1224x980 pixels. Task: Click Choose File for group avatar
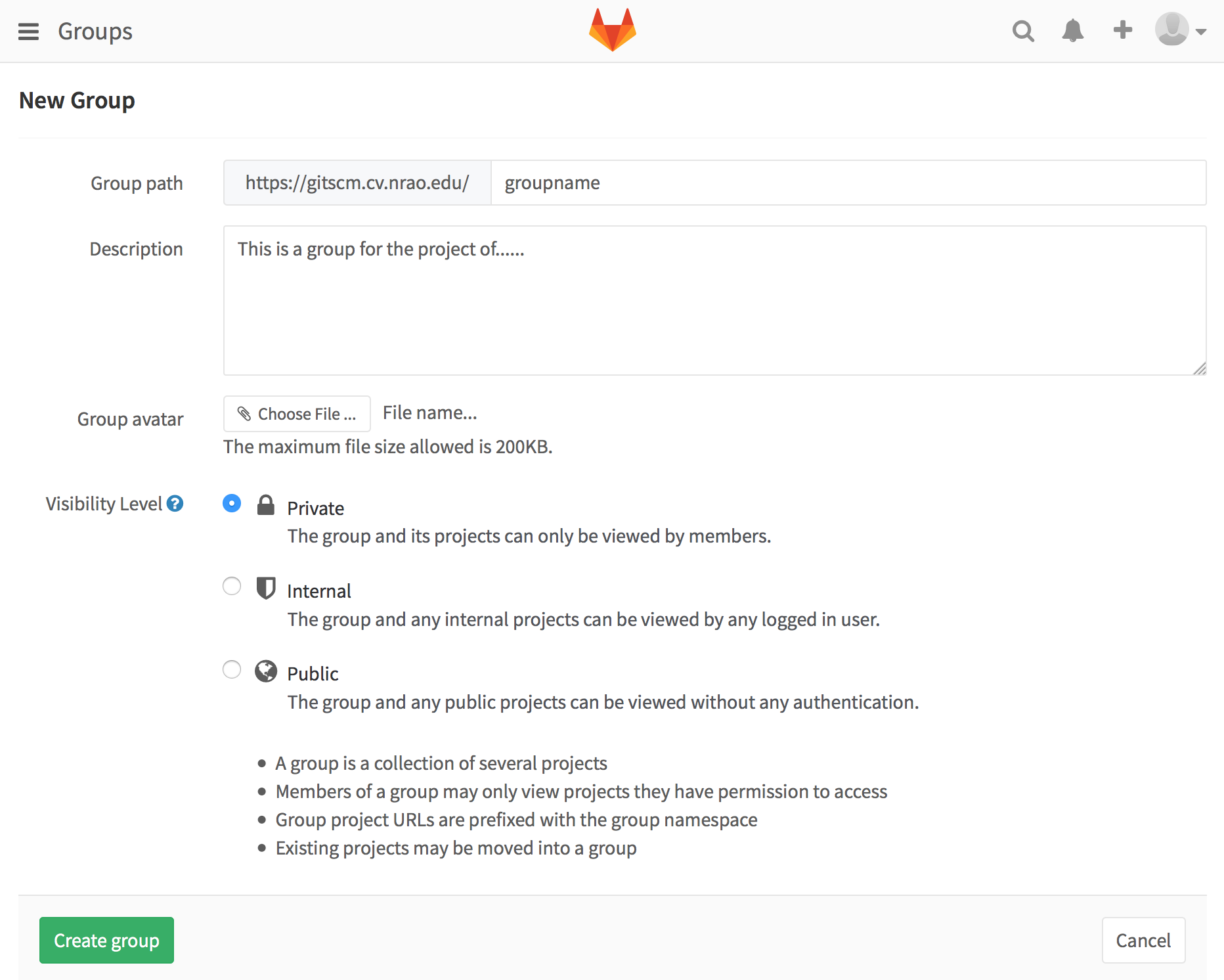click(x=297, y=414)
